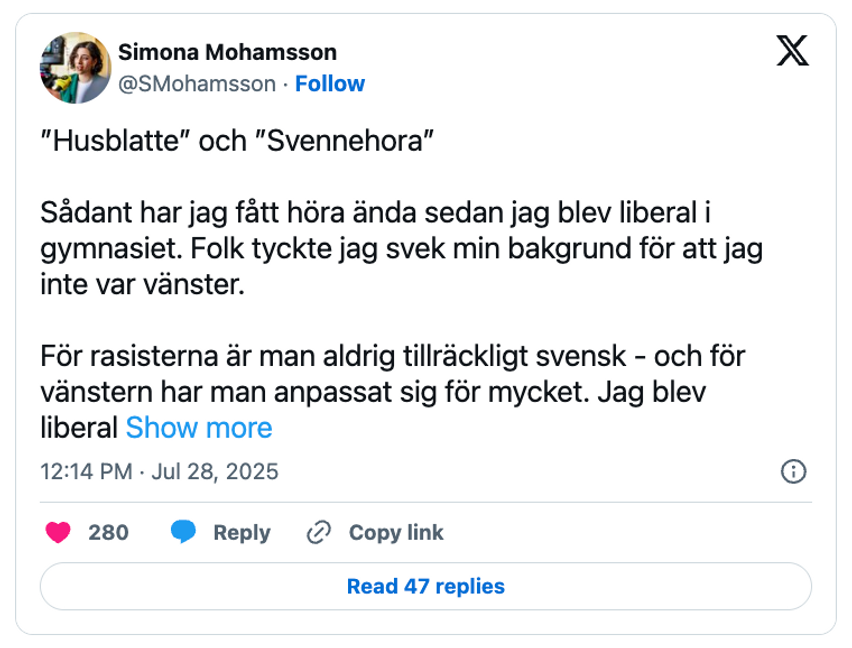The image size is (852, 648).
Task: Click the Reply text label
Action: [241, 532]
